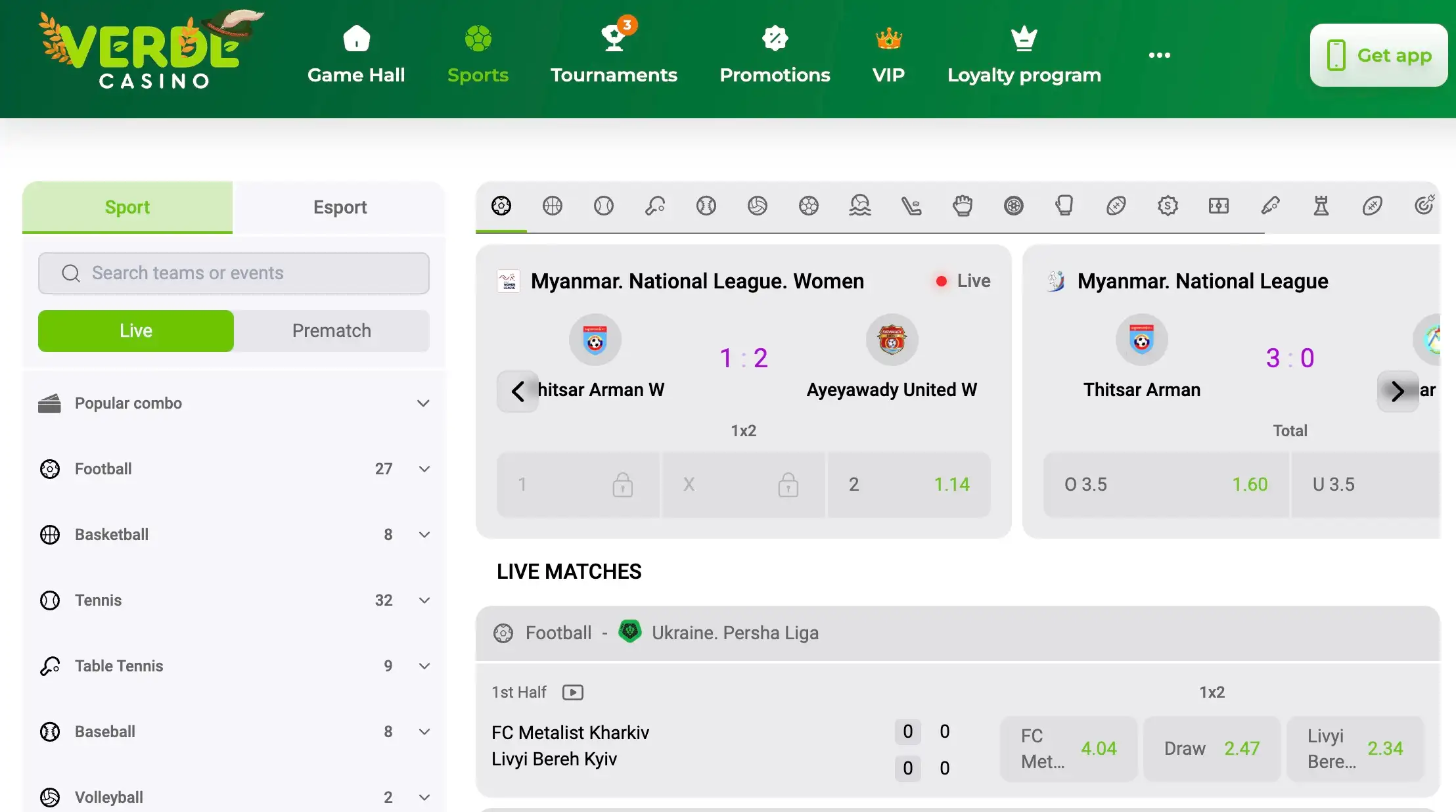Viewport: 1456px width, 812px height.
Task: Select the Sport tab
Action: (x=127, y=207)
